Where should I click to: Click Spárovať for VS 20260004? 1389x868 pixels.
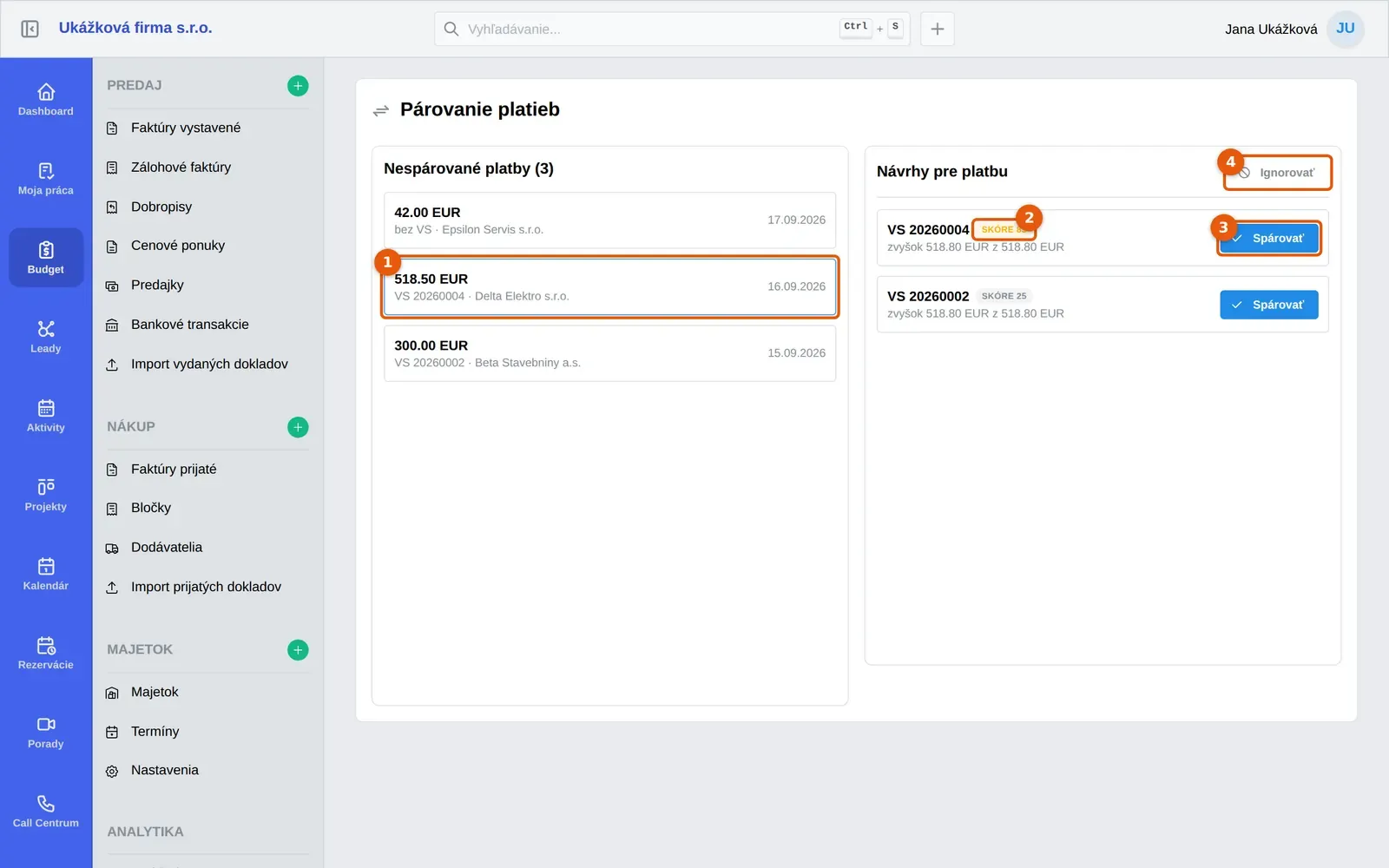[1268, 238]
